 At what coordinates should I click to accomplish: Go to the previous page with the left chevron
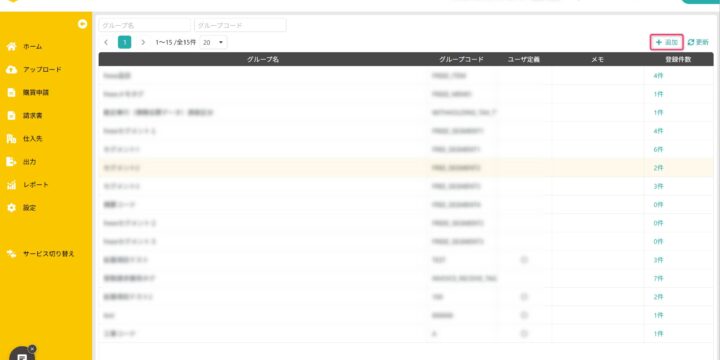point(106,42)
